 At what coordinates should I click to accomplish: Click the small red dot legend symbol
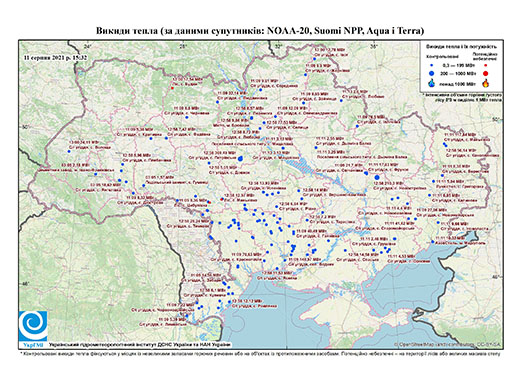[x=485, y=65]
